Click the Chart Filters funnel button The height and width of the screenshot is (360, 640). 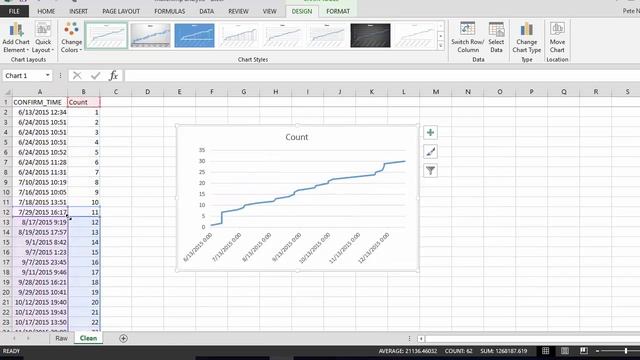[x=430, y=171]
